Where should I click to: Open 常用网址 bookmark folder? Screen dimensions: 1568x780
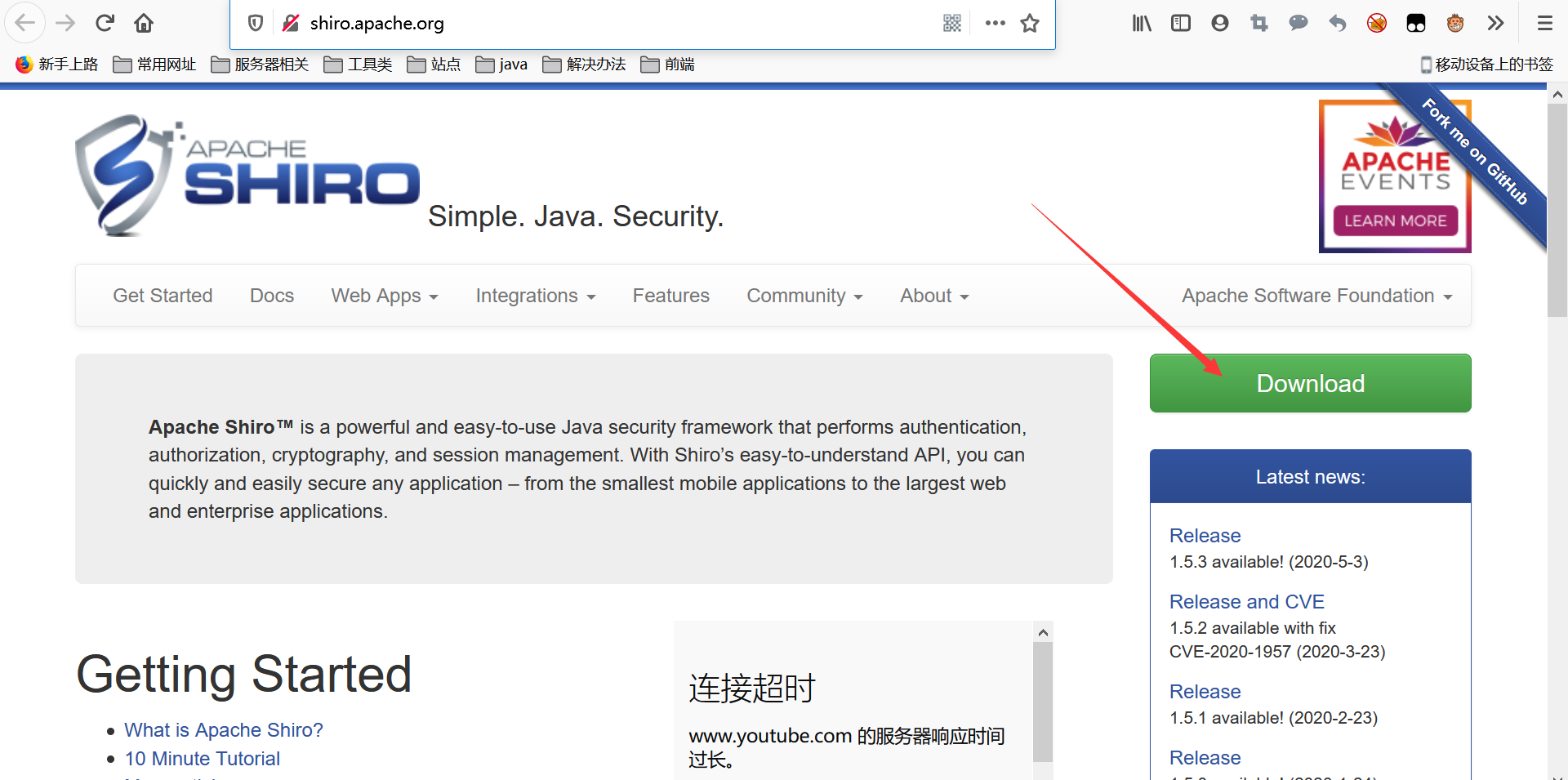pos(155,65)
